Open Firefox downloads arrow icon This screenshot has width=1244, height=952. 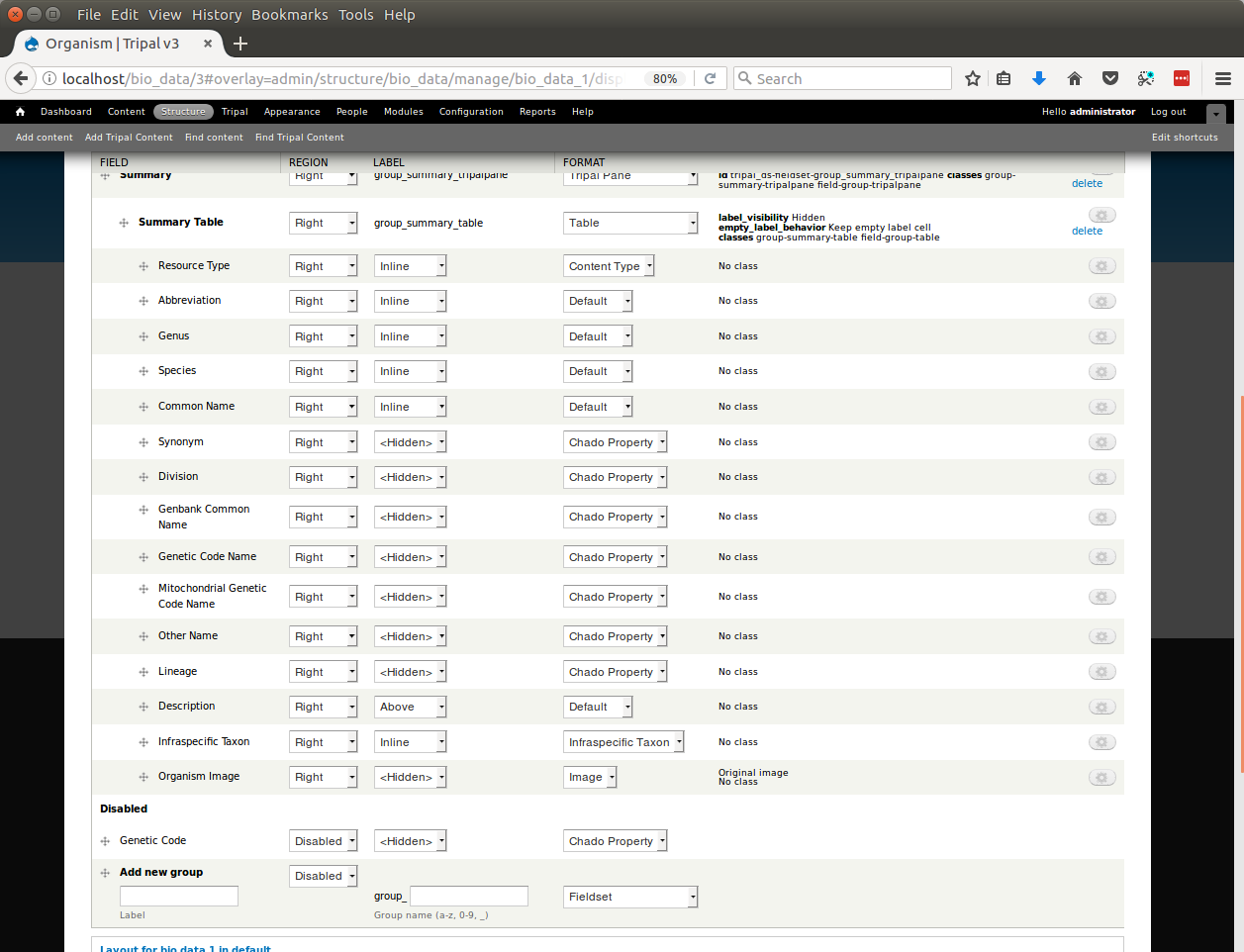pyautogui.click(x=1038, y=79)
